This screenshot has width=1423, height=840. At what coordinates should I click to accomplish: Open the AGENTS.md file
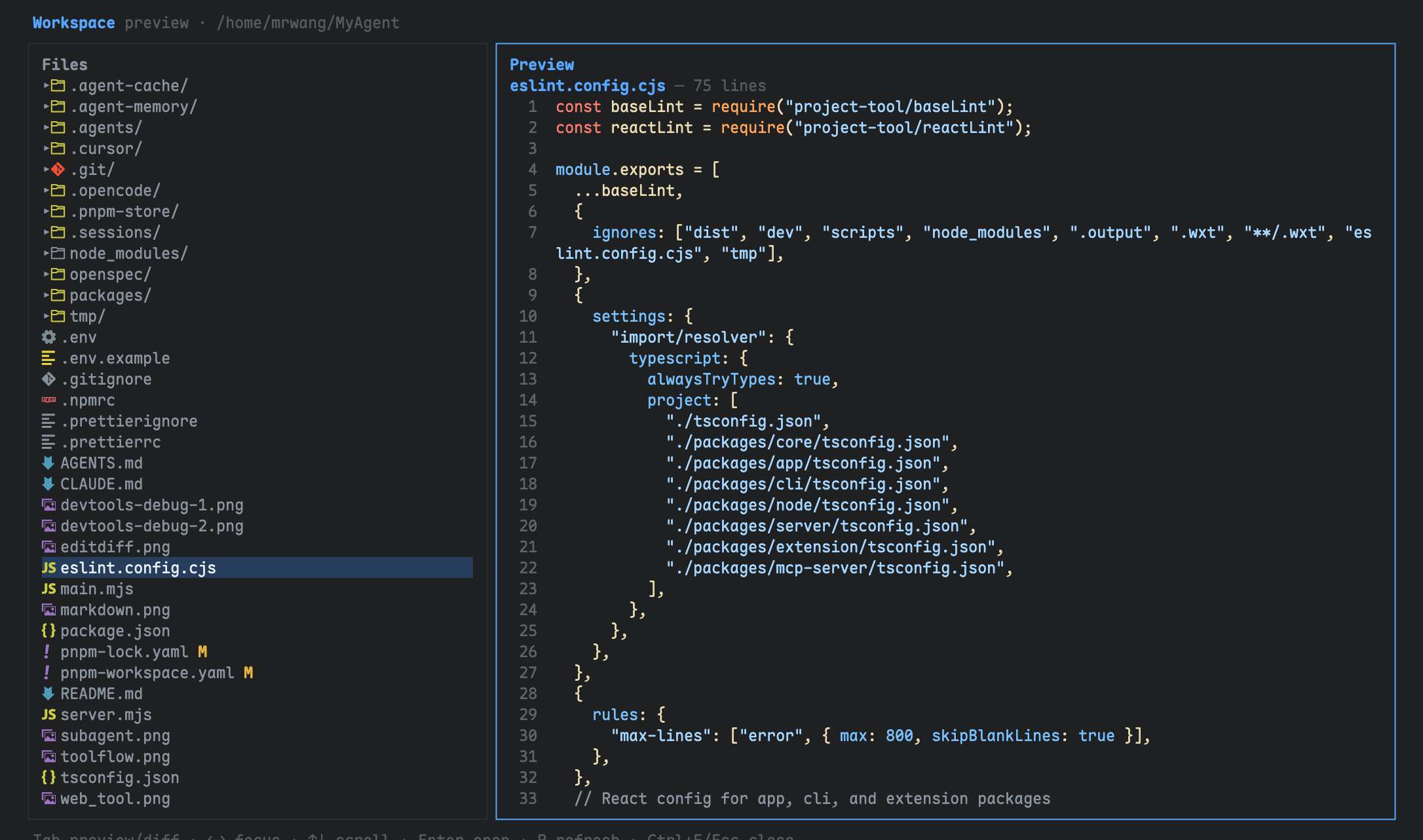coord(102,463)
